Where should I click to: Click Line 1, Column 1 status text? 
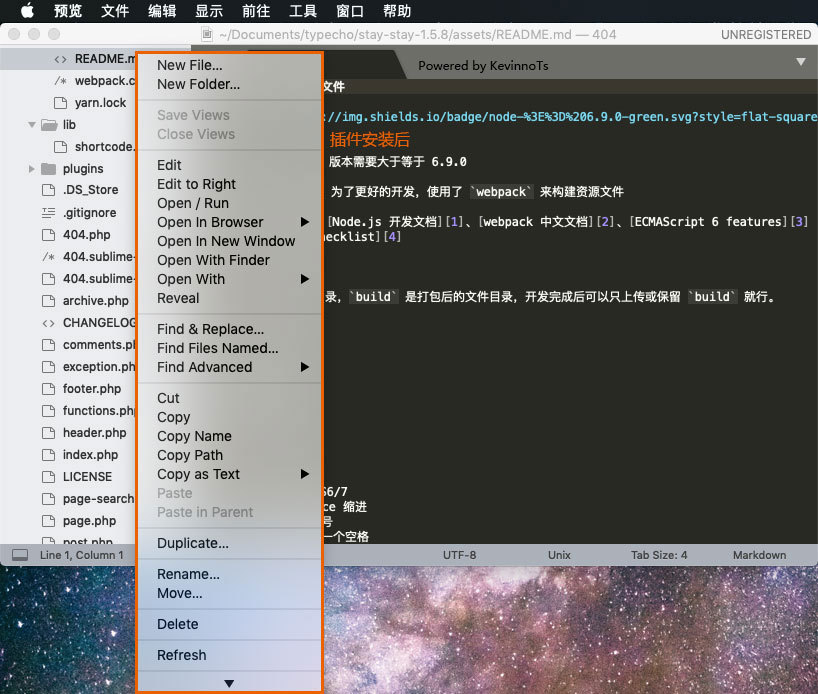(x=82, y=555)
